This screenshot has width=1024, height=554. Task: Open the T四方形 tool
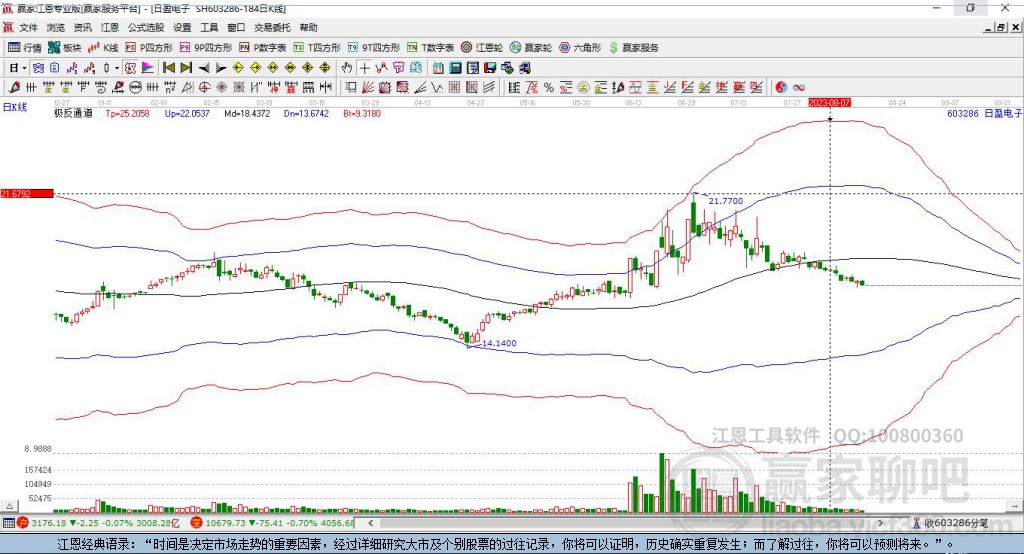click(317, 48)
